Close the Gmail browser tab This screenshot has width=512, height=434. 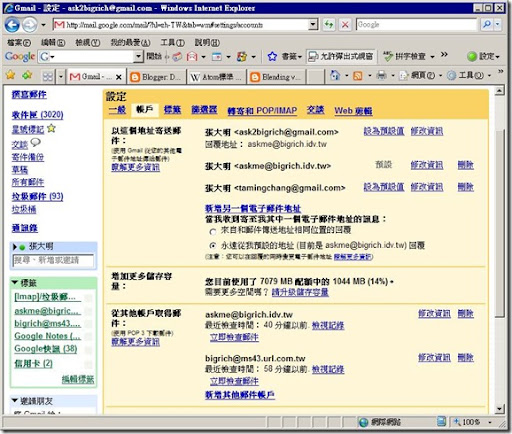click(x=119, y=77)
